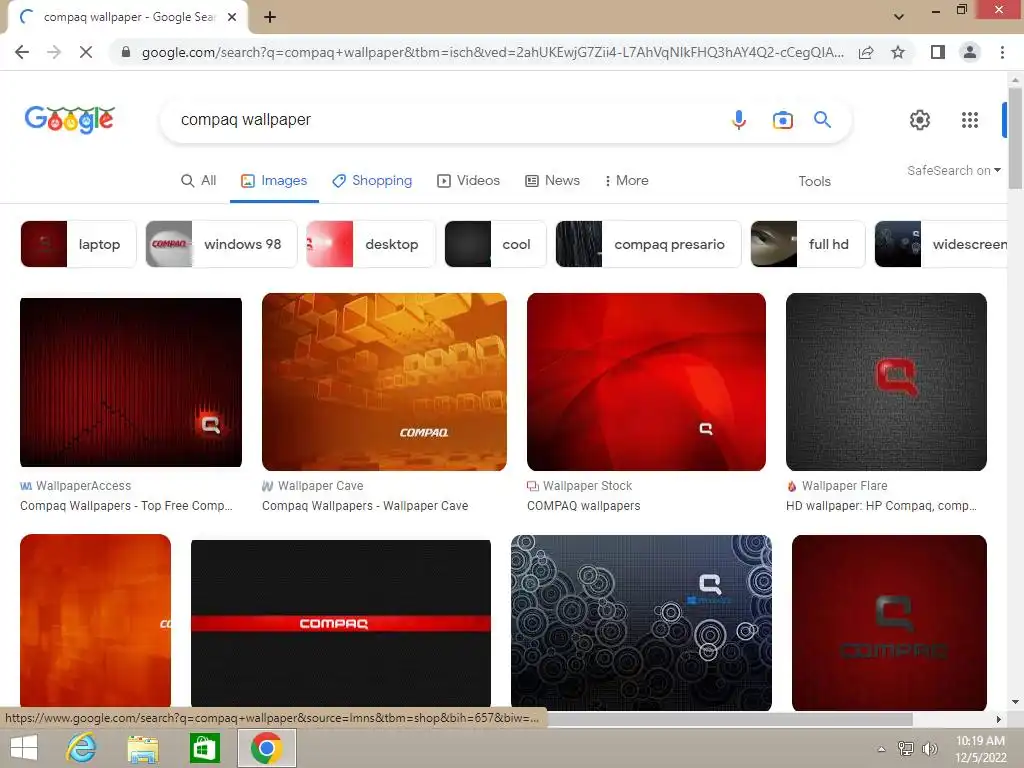
Task: Open the Wallpaper Flare source link
Action: [x=837, y=486]
